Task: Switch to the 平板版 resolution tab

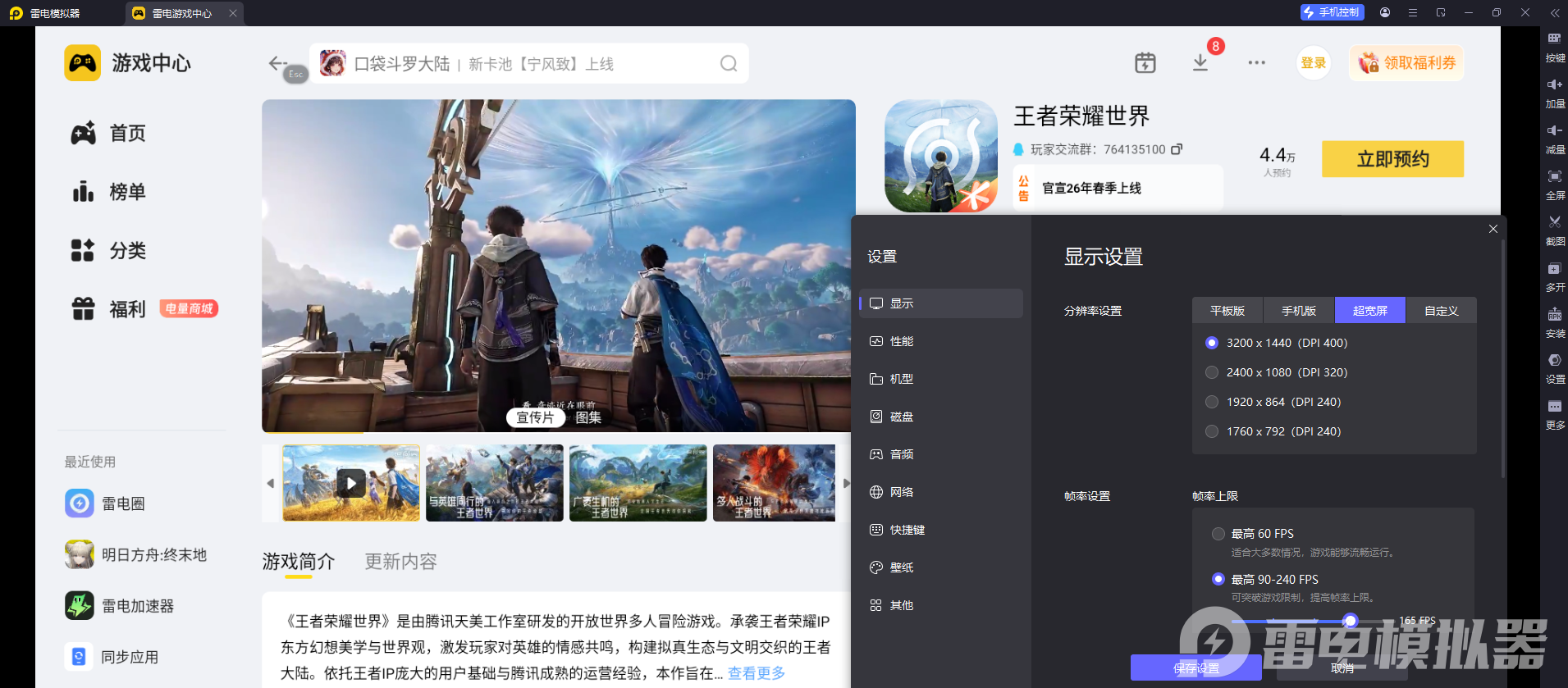Action: [1227, 311]
